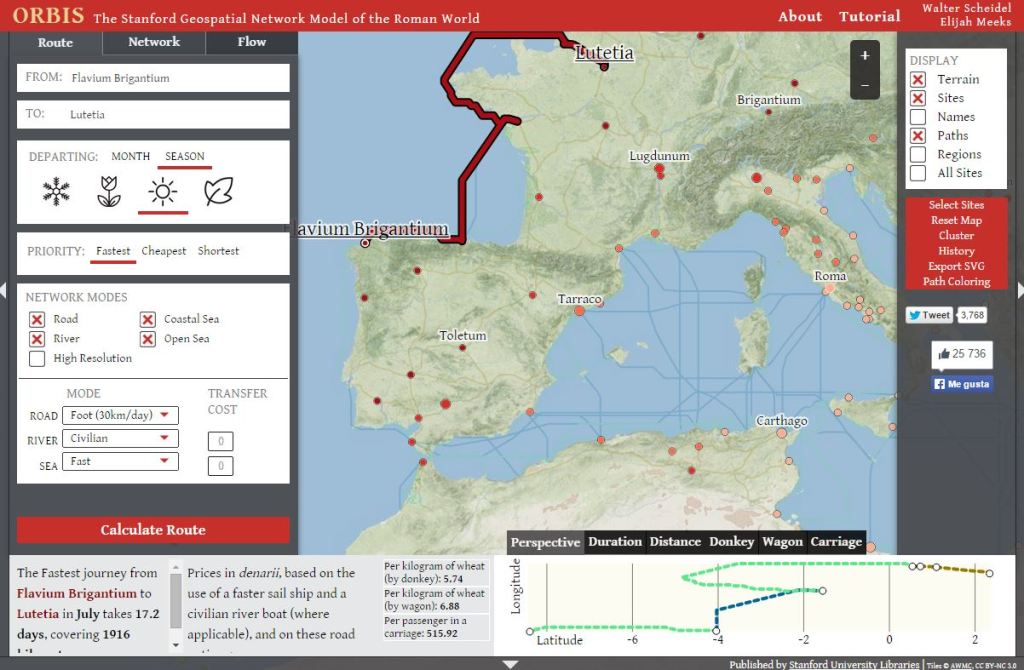Open the Sea speed dropdown
Screen dimensions: 1024x670
[120, 461]
